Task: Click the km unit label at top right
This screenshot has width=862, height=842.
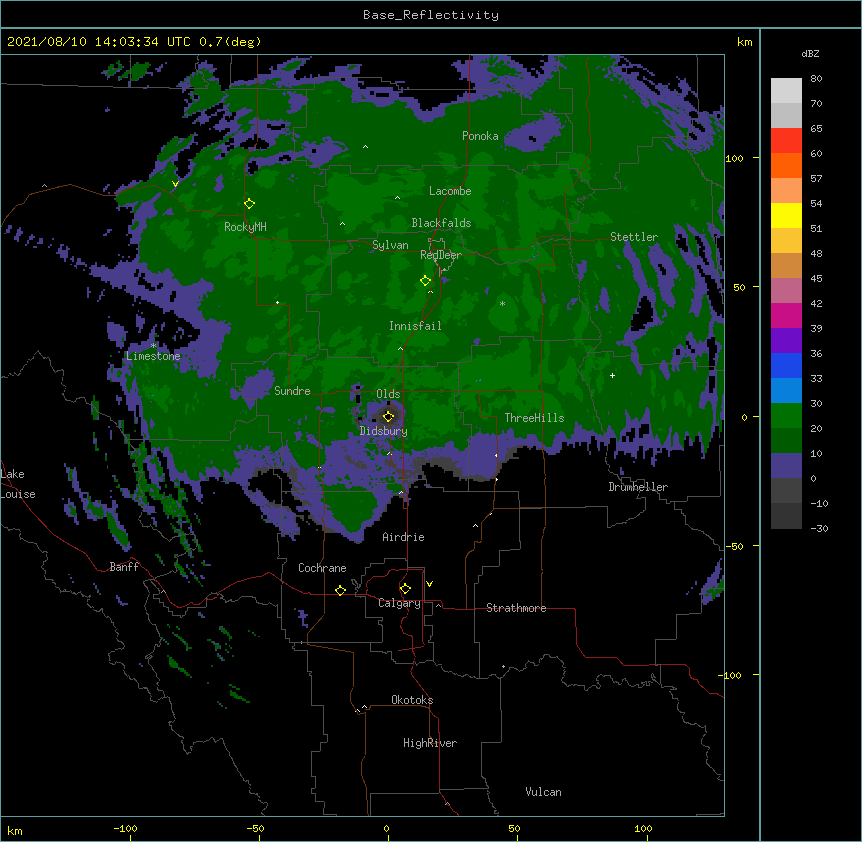Action: [x=745, y=42]
